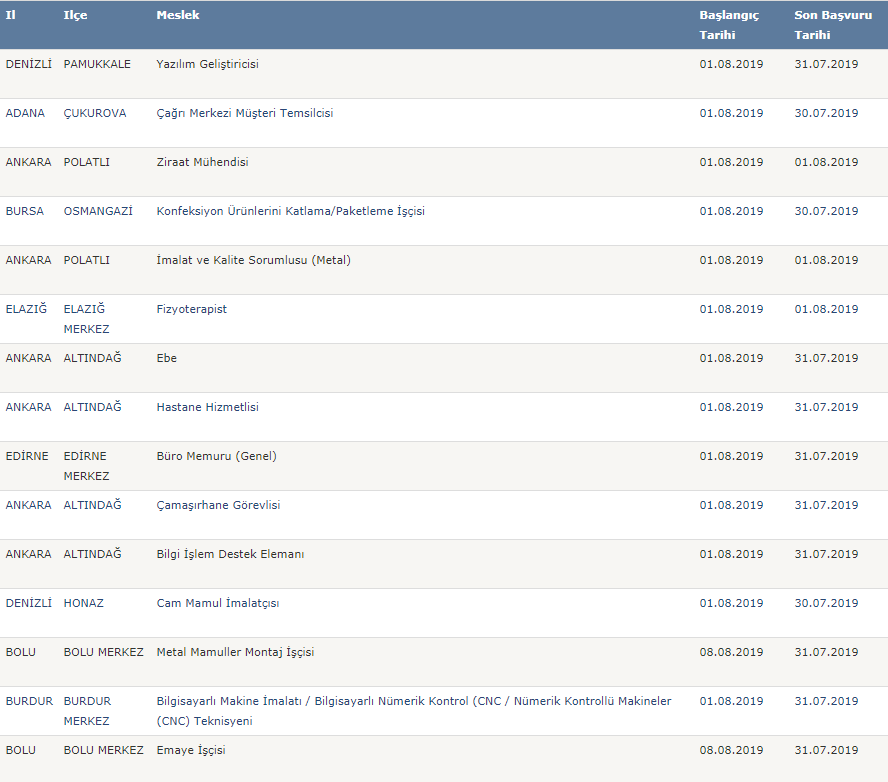Click the PAMUKKALE district cell
Screen dimensions: 888x782
(x=97, y=64)
